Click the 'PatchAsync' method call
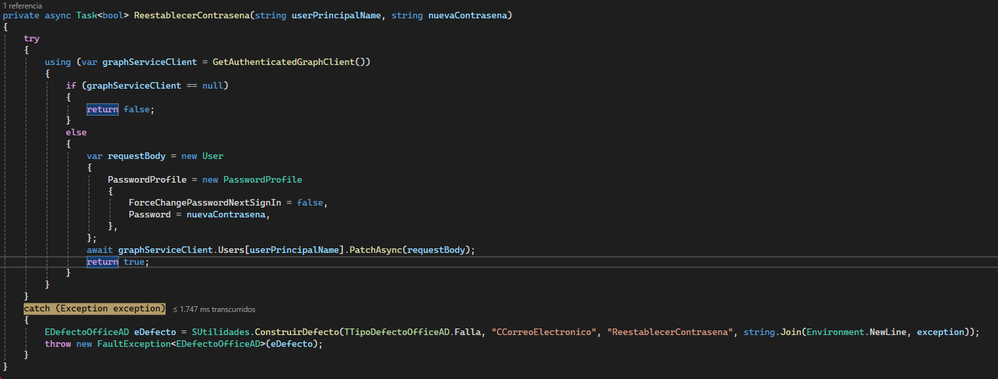 tap(376, 250)
